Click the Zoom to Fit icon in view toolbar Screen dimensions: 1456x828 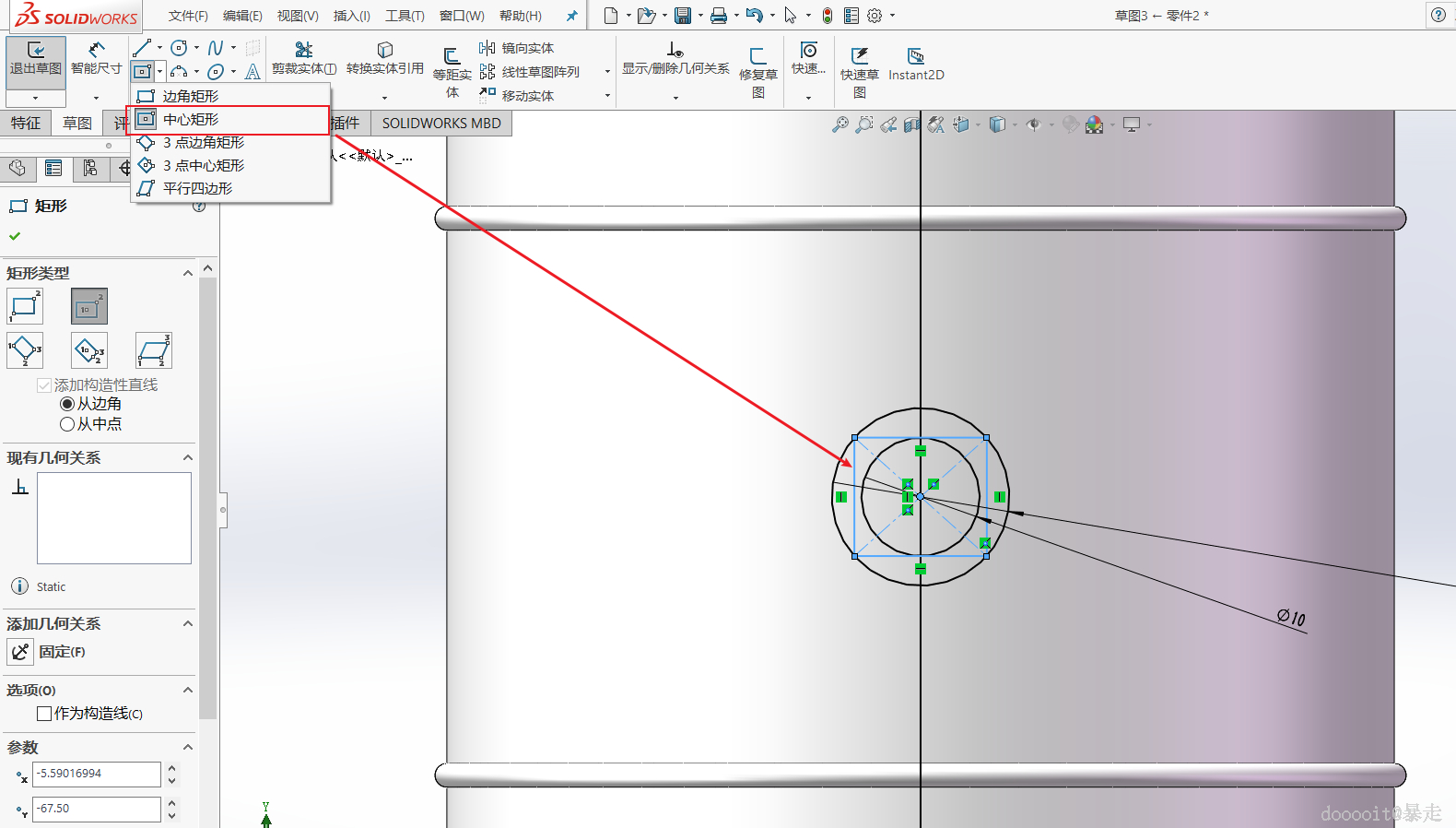pyautogui.click(x=840, y=124)
